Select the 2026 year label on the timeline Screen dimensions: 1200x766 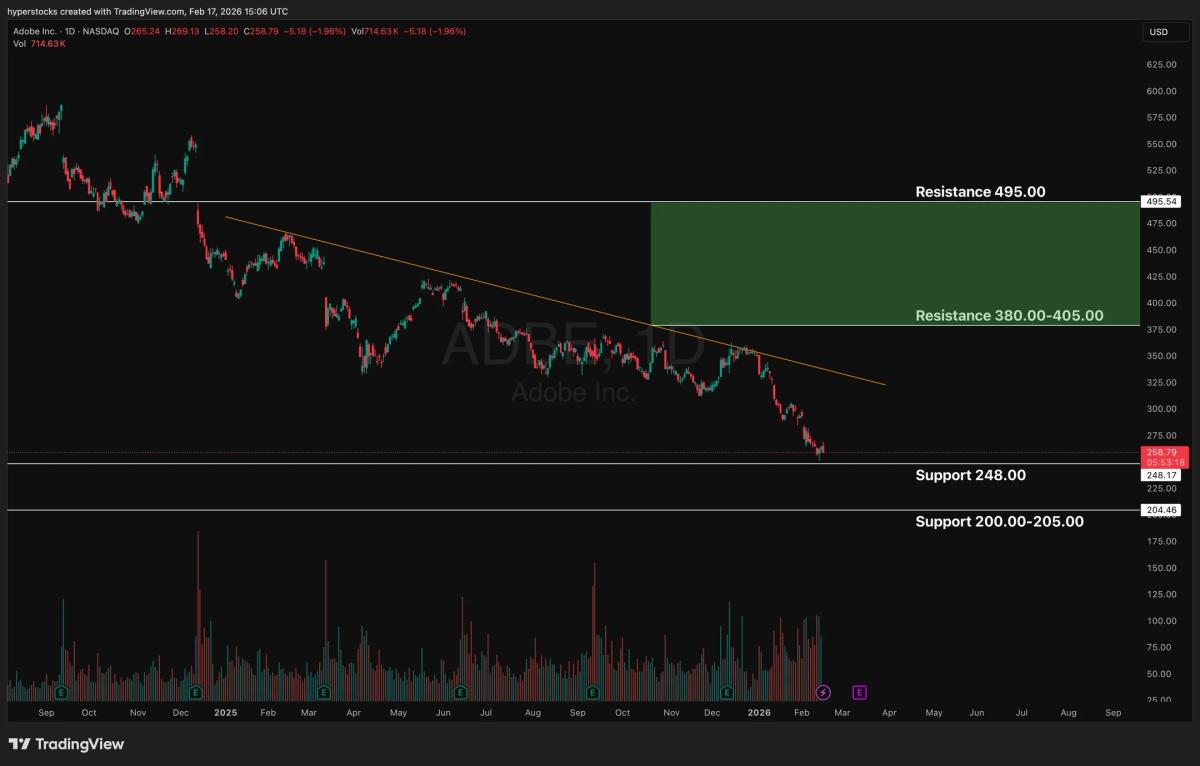tap(758, 713)
